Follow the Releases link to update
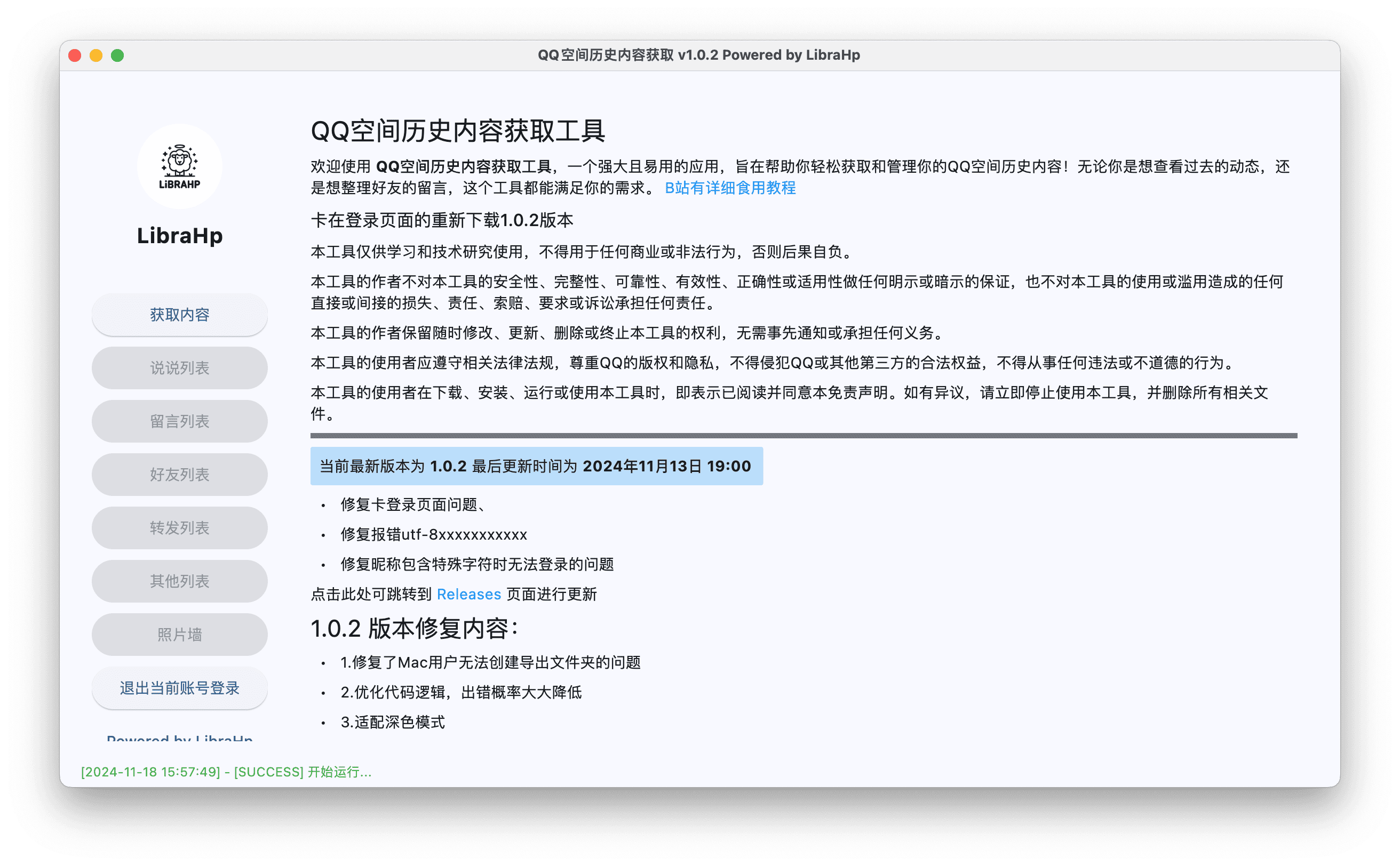This screenshot has width=1400, height=866. click(x=468, y=594)
